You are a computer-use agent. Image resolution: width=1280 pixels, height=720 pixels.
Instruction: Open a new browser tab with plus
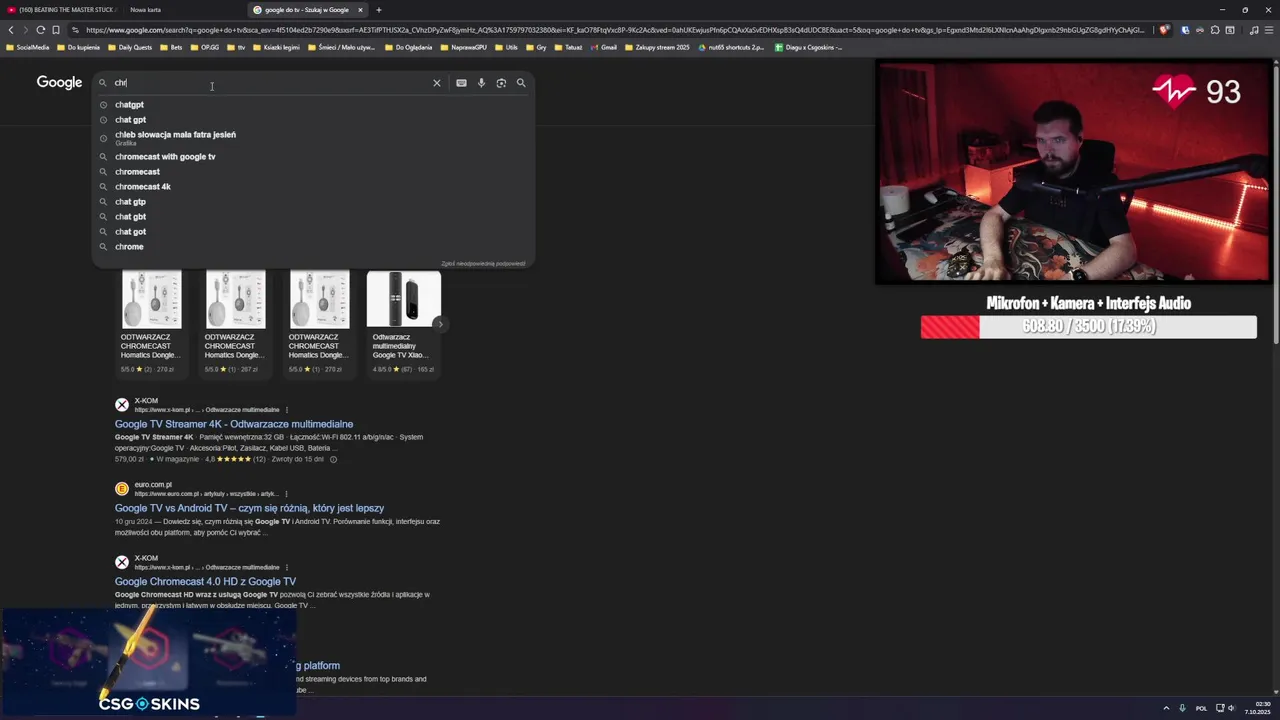pyautogui.click(x=379, y=10)
